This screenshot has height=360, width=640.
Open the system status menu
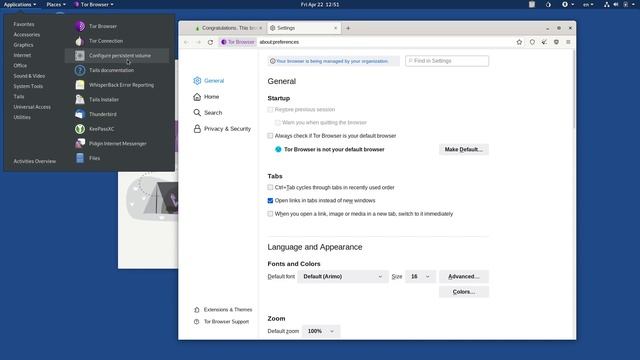pyautogui.click(x=620, y=4)
